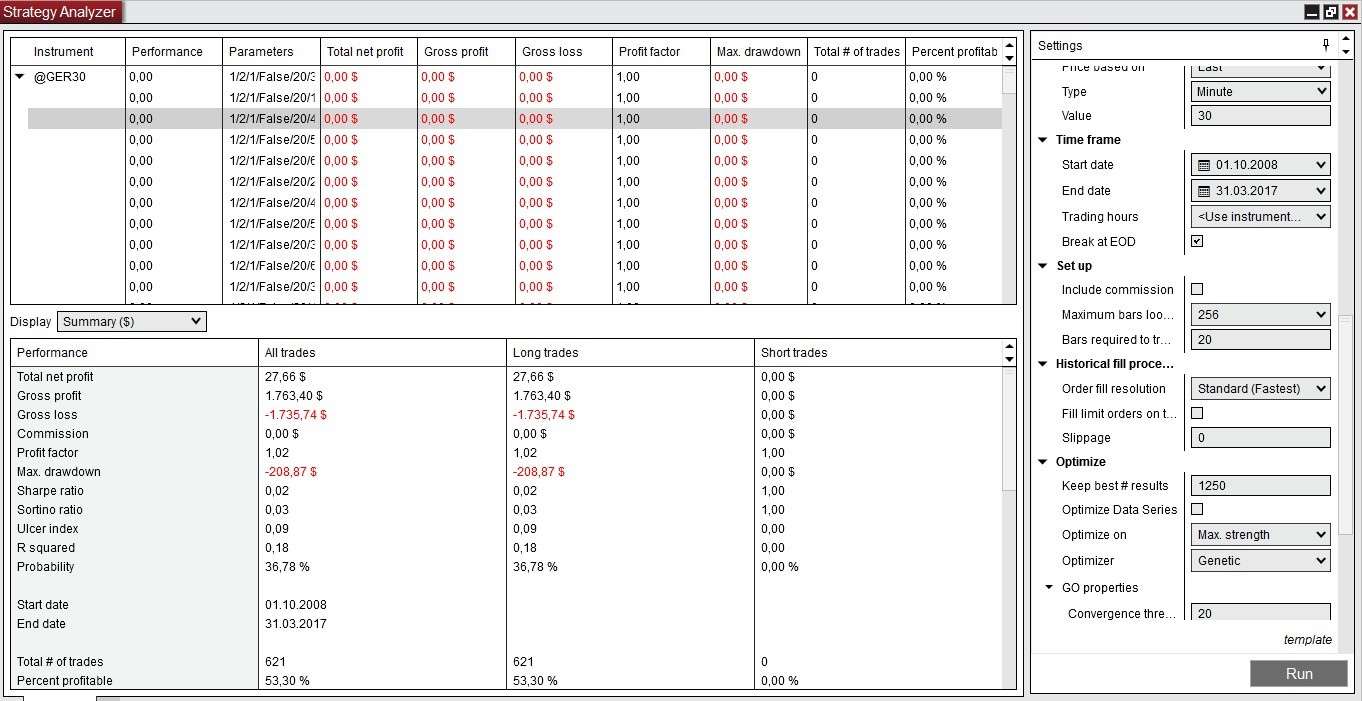Open the Display Summary ($) dropdown
The width and height of the screenshot is (1362, 701).
tap(131, 322)
